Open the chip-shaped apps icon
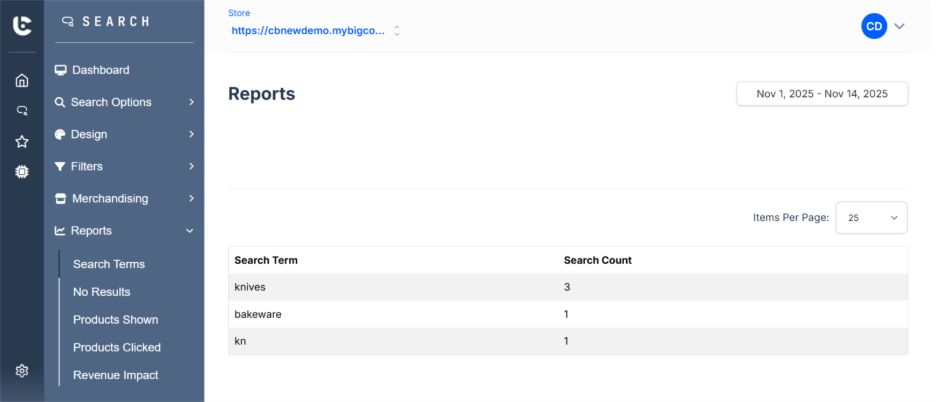This screenshot has height=402, width=936. 22,172
